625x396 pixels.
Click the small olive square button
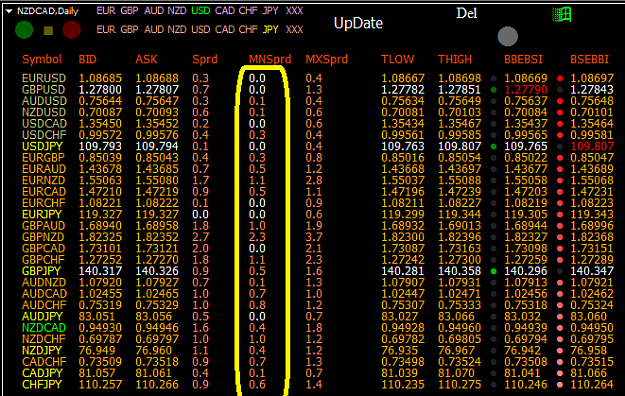48,31
